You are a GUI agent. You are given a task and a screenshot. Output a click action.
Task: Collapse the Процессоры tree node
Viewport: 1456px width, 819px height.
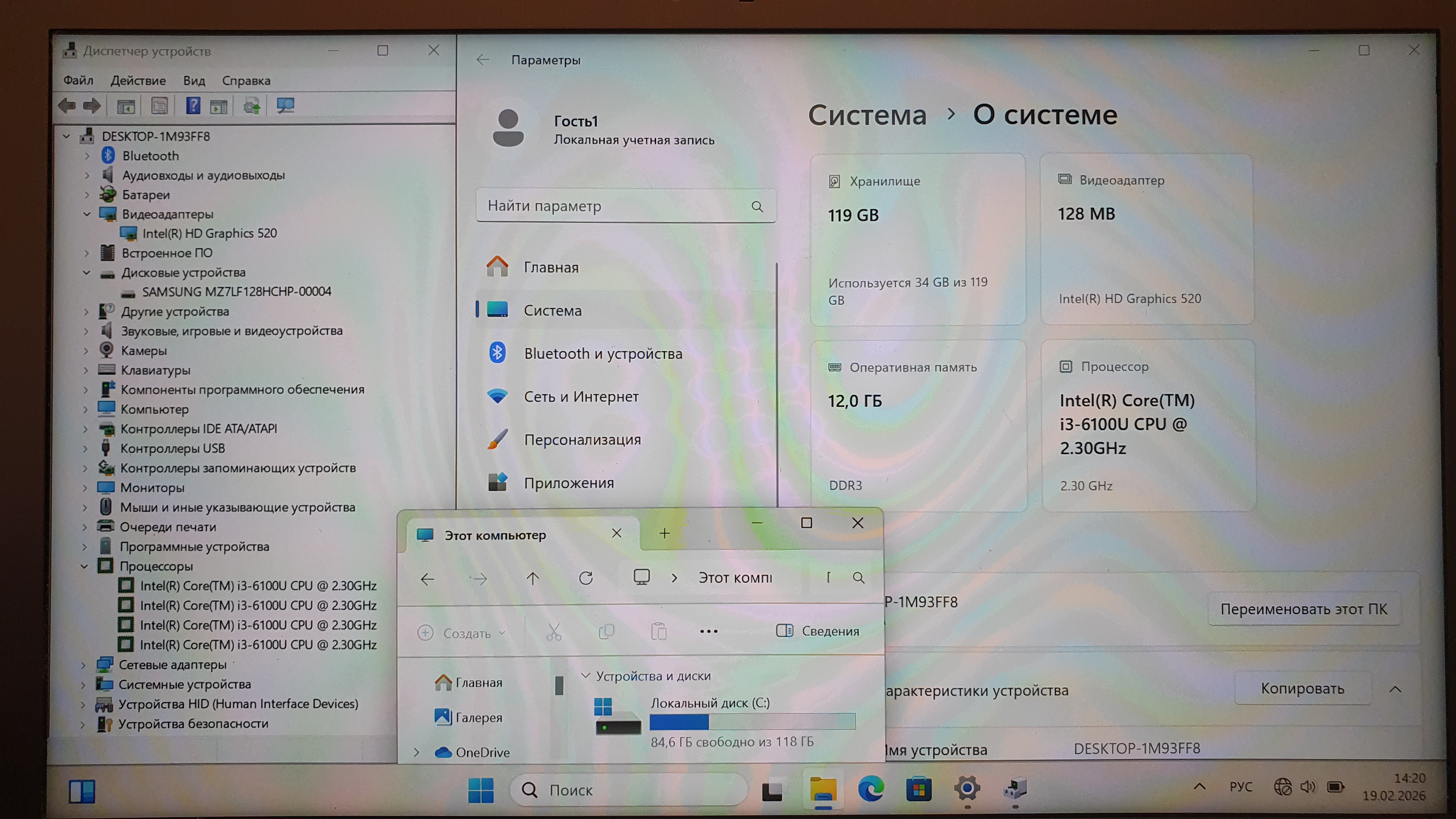coord(84,566)
